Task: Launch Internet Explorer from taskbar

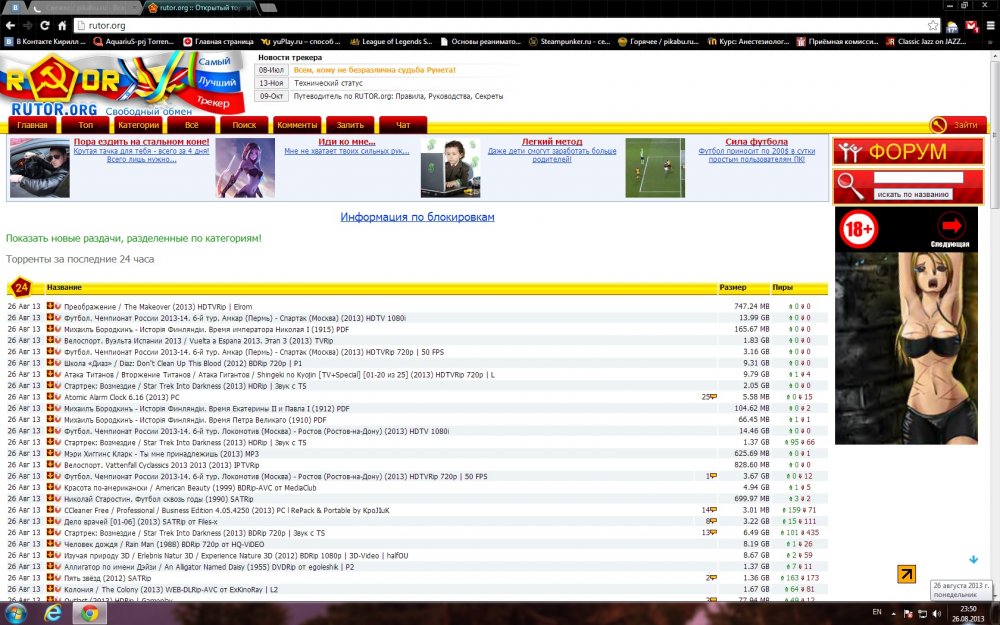Action: (x=54, y=614)
